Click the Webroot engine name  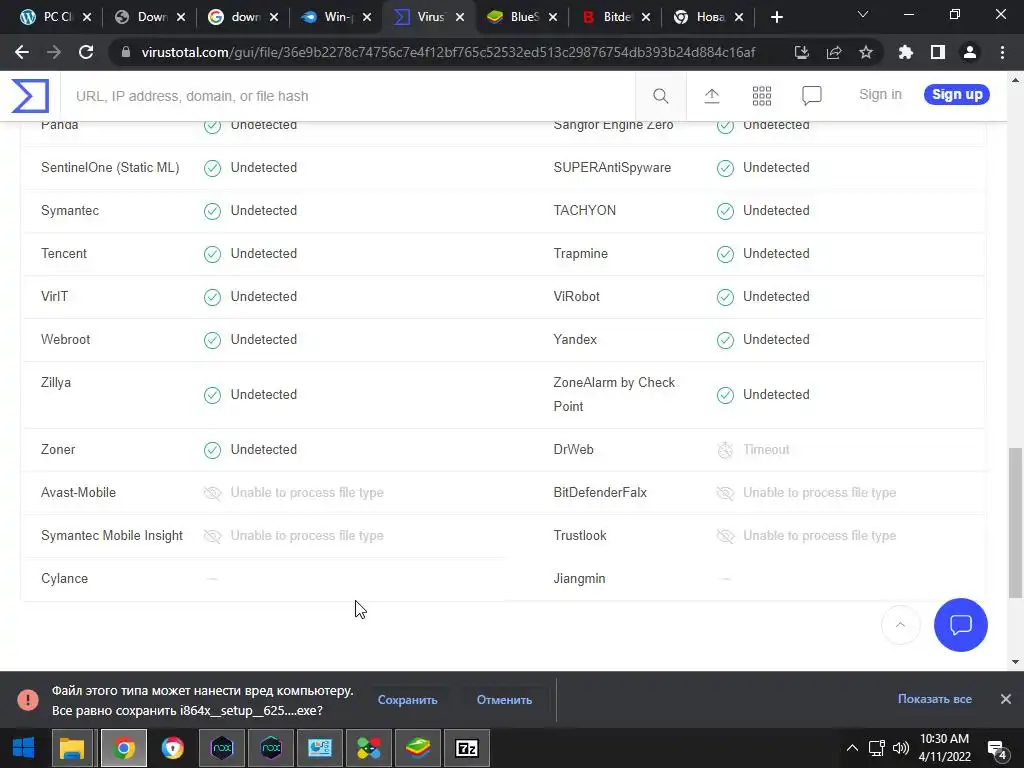65,340
